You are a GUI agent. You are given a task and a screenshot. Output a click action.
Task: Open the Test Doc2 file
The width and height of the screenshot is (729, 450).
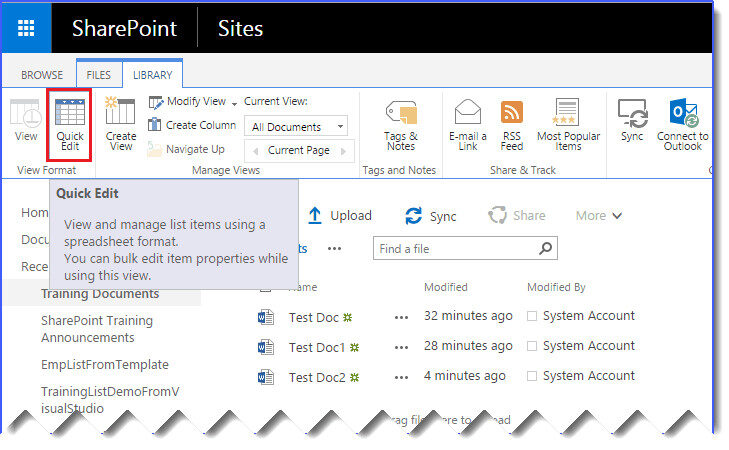click(317, 377)
